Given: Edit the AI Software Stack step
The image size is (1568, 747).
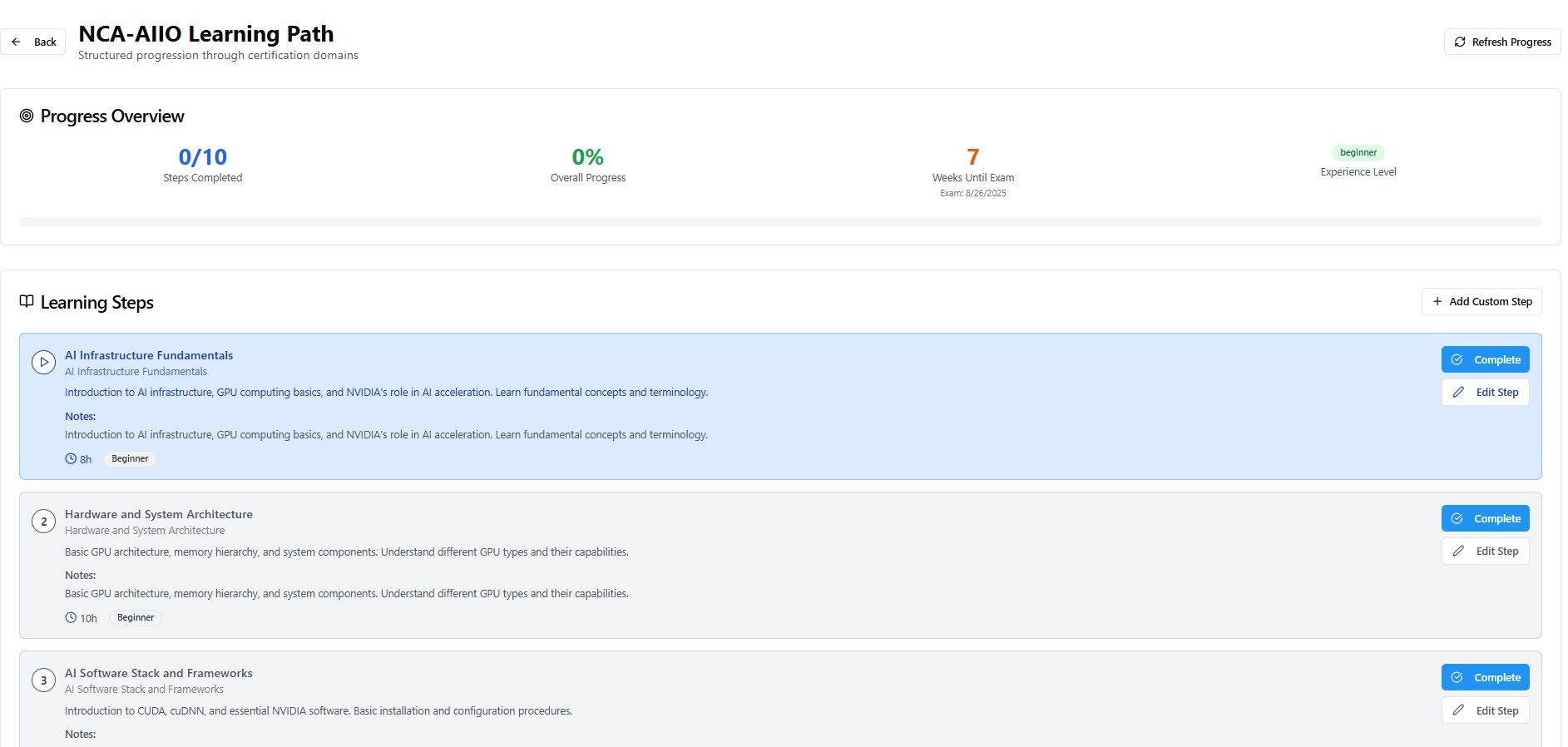Looking at the screenshot, I should [1485, 710].
